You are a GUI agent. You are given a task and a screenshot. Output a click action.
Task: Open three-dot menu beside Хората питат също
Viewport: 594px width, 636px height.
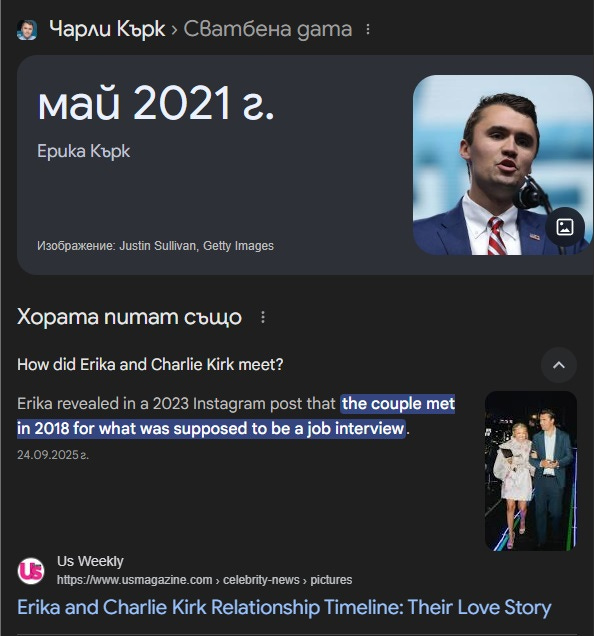[x=263, y=317]
